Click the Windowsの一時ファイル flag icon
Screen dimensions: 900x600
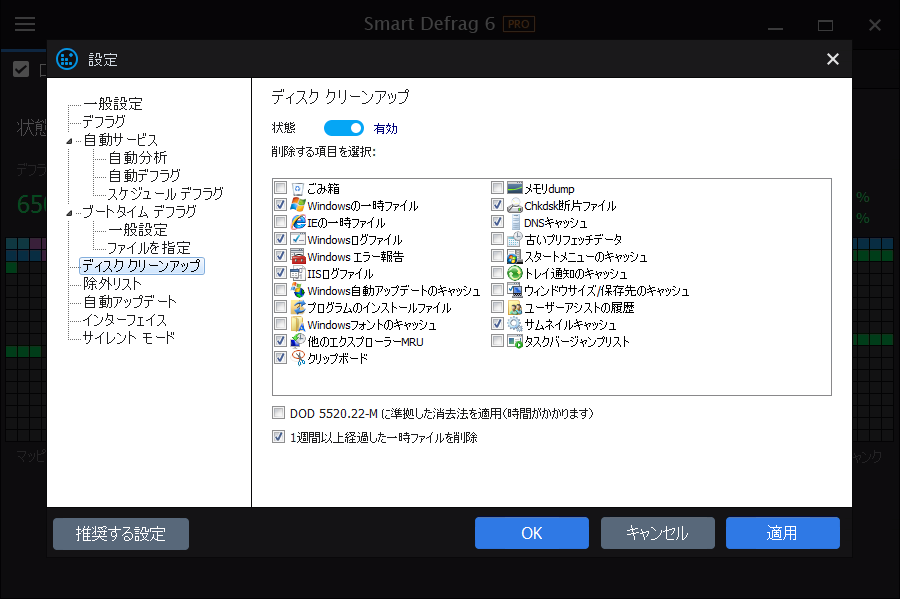coord(297,205)
